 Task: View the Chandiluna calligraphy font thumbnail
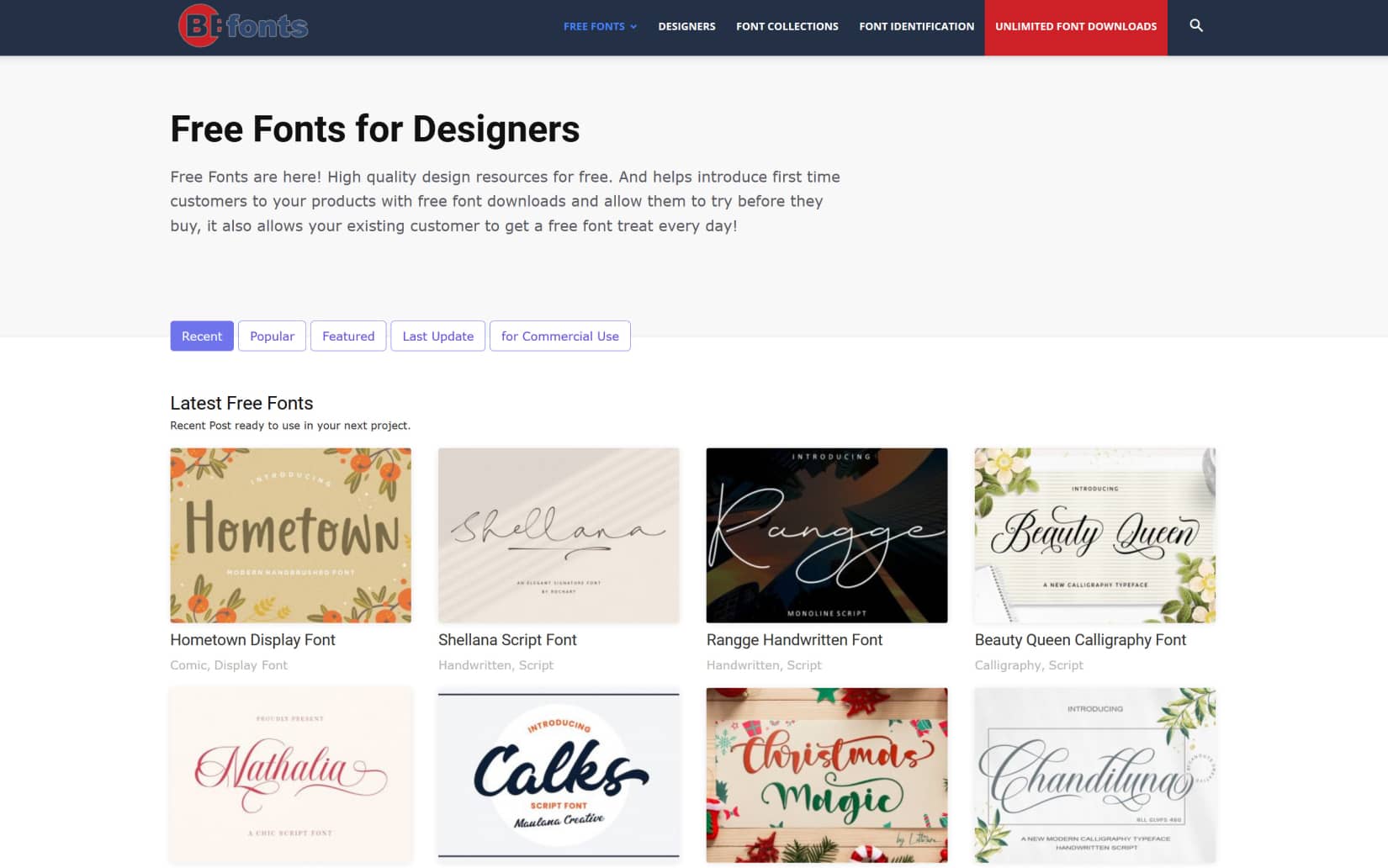[1094, 775]
